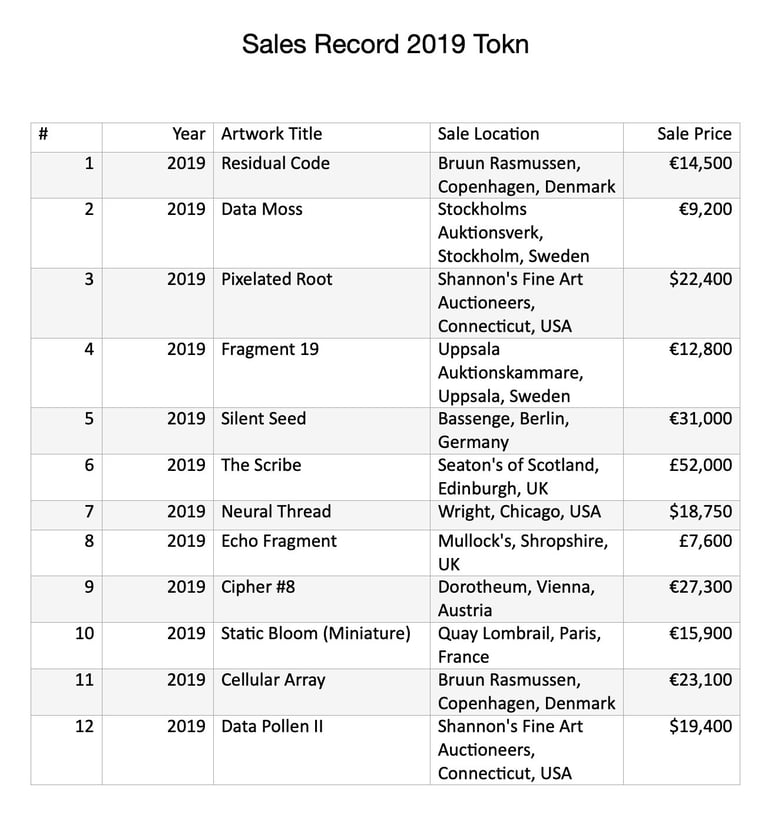Viewport: 768px width, 821px height.
Task: Click "The Scribe" artwork title
Action: click(261, 465)
